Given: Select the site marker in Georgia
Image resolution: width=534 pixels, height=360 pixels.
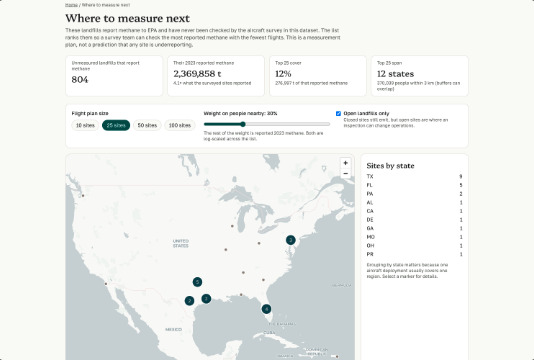Looking at the screenshot, I should 263,280.
